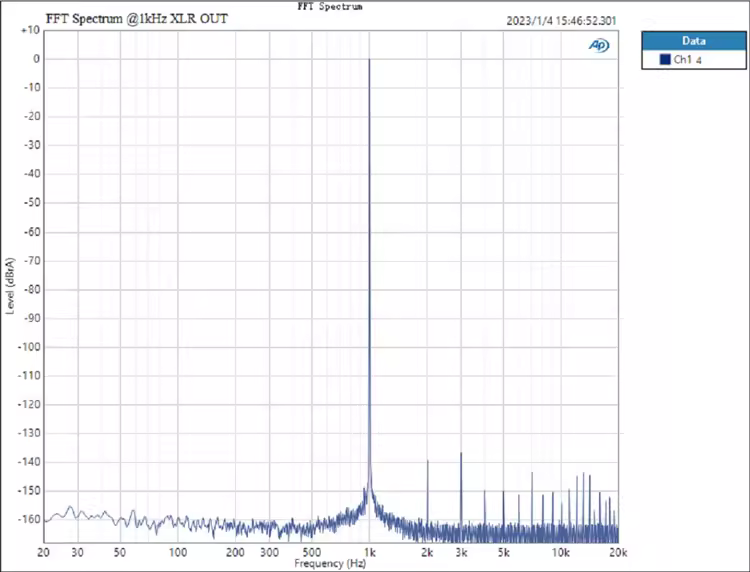Click the 1k tick label on frequency axis
750x572 pixels.
point(369,552)
